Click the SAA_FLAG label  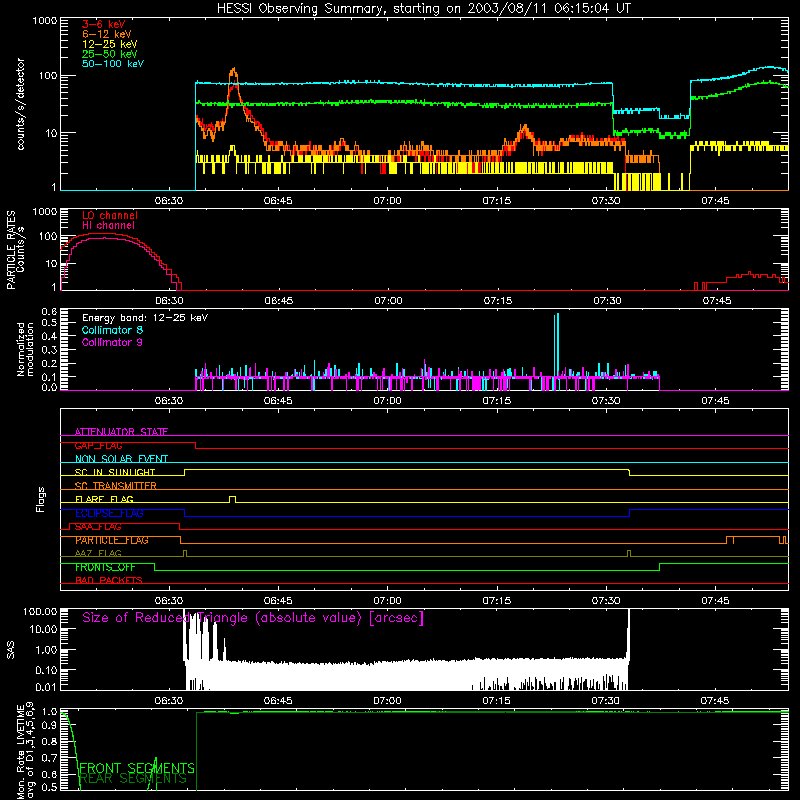tap(98, 527)
